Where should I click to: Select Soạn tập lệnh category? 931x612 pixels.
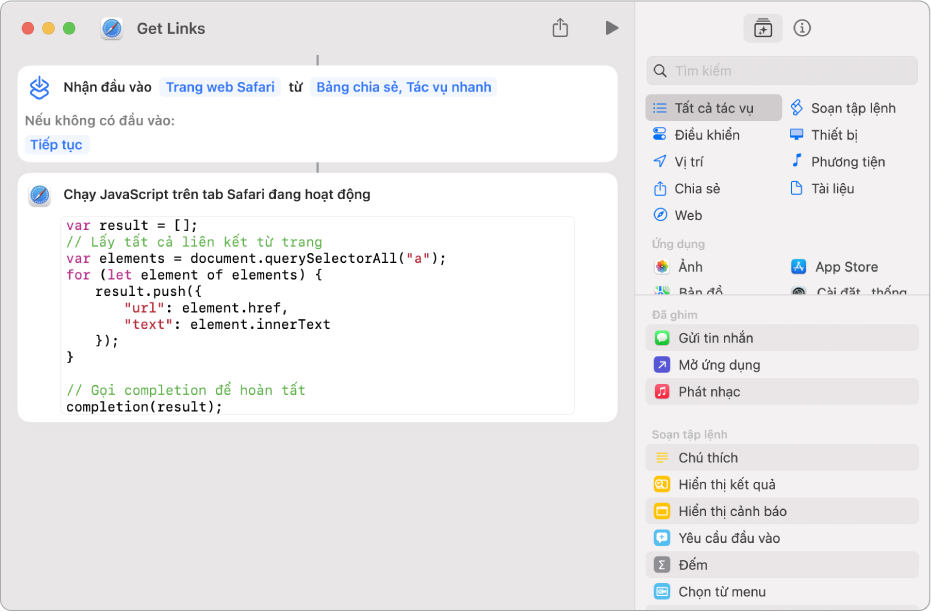pyautogui.click(x=844, y=108)
